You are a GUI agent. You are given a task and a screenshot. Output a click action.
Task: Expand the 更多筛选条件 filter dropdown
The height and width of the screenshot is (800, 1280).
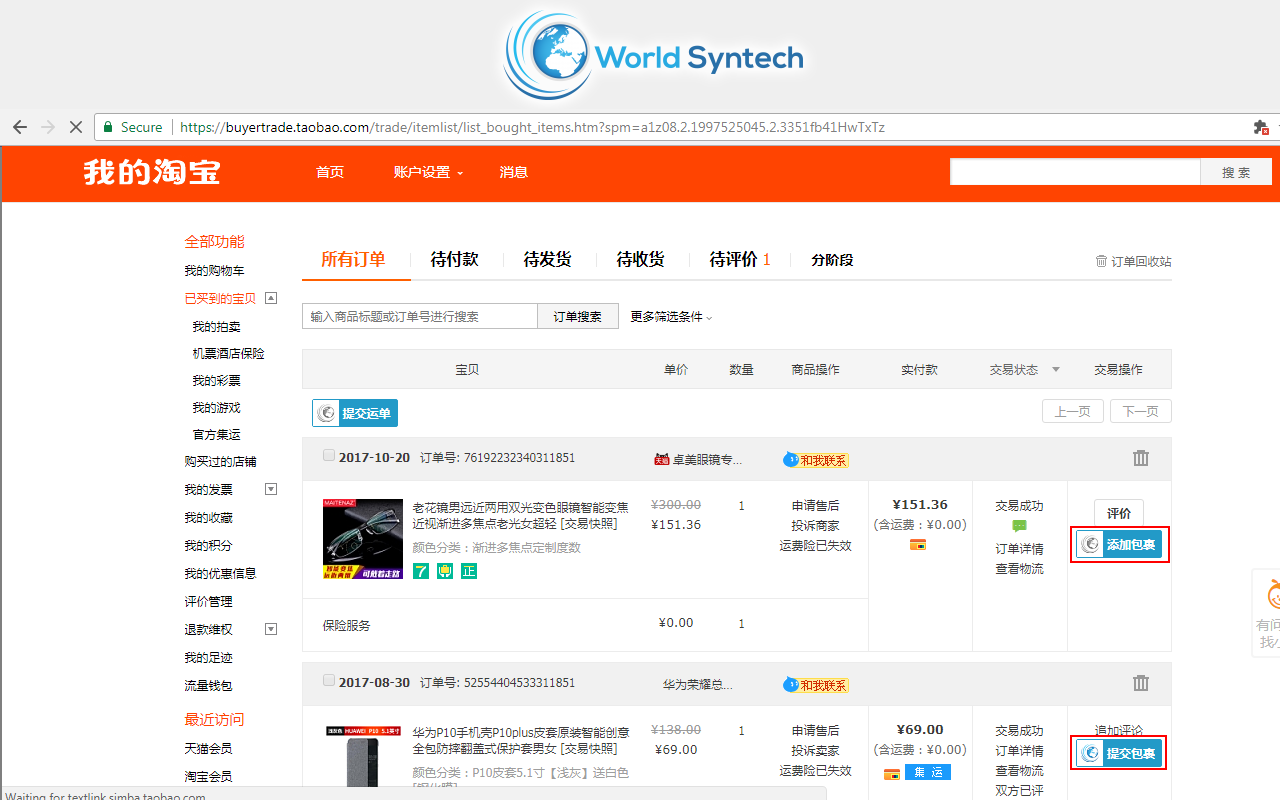tap(669, 315)
